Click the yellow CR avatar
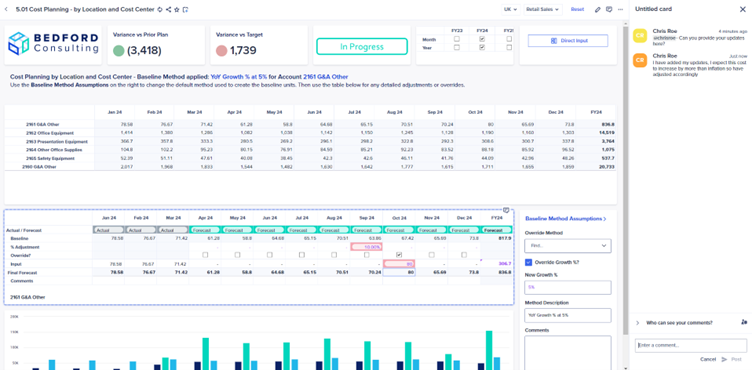 640,36
